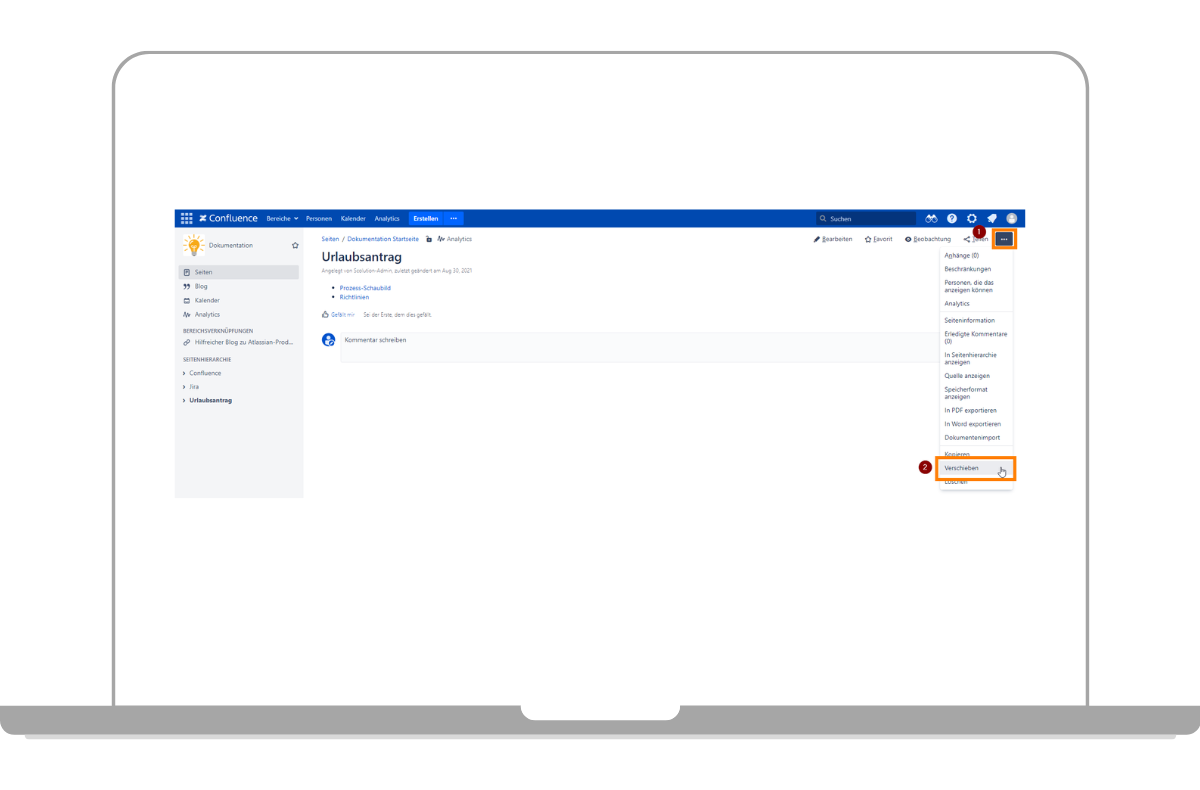The image size is (1200, 790).
Task: Open the app switcher grid icon
Action: point(186,218)
